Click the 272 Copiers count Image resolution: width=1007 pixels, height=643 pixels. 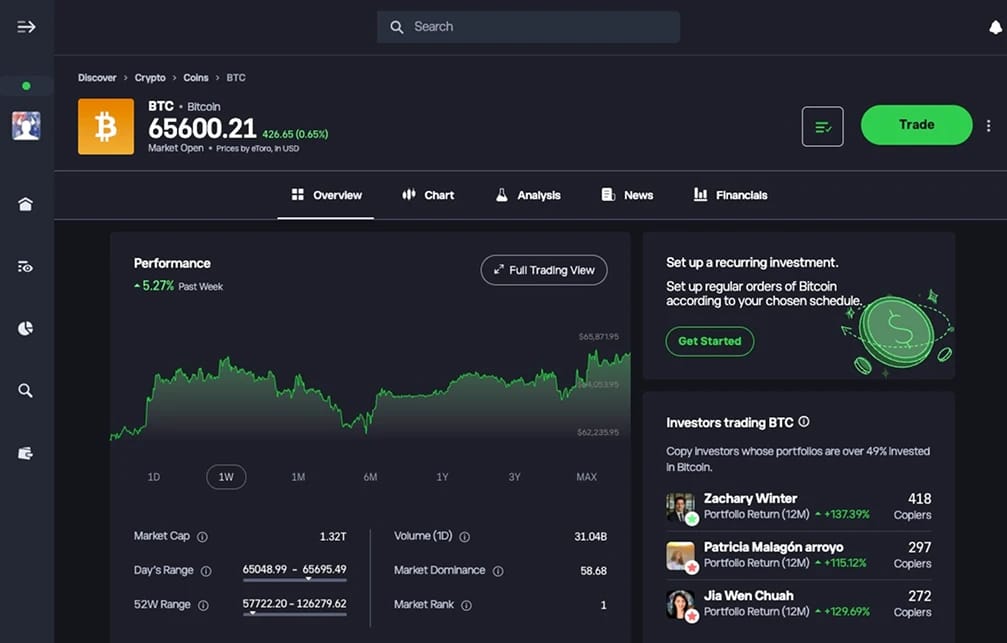(913, 604)
